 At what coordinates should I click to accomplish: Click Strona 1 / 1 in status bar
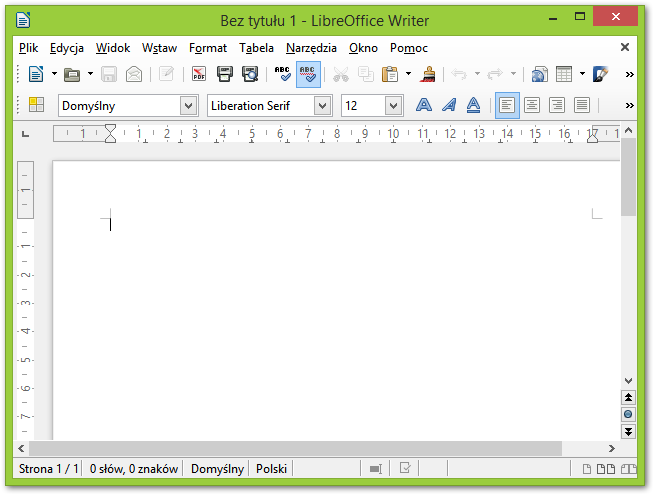click(48, 469)
